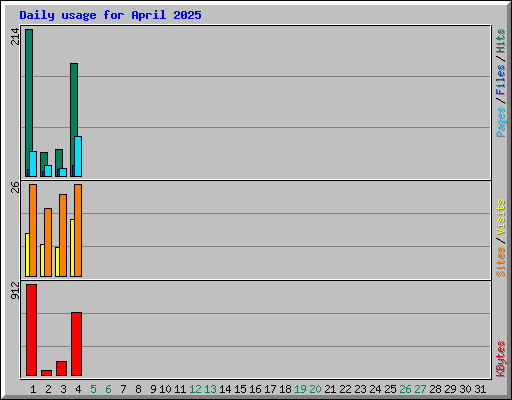Click green weekend day 12 label
512x400 pixels.
[195, 389]
